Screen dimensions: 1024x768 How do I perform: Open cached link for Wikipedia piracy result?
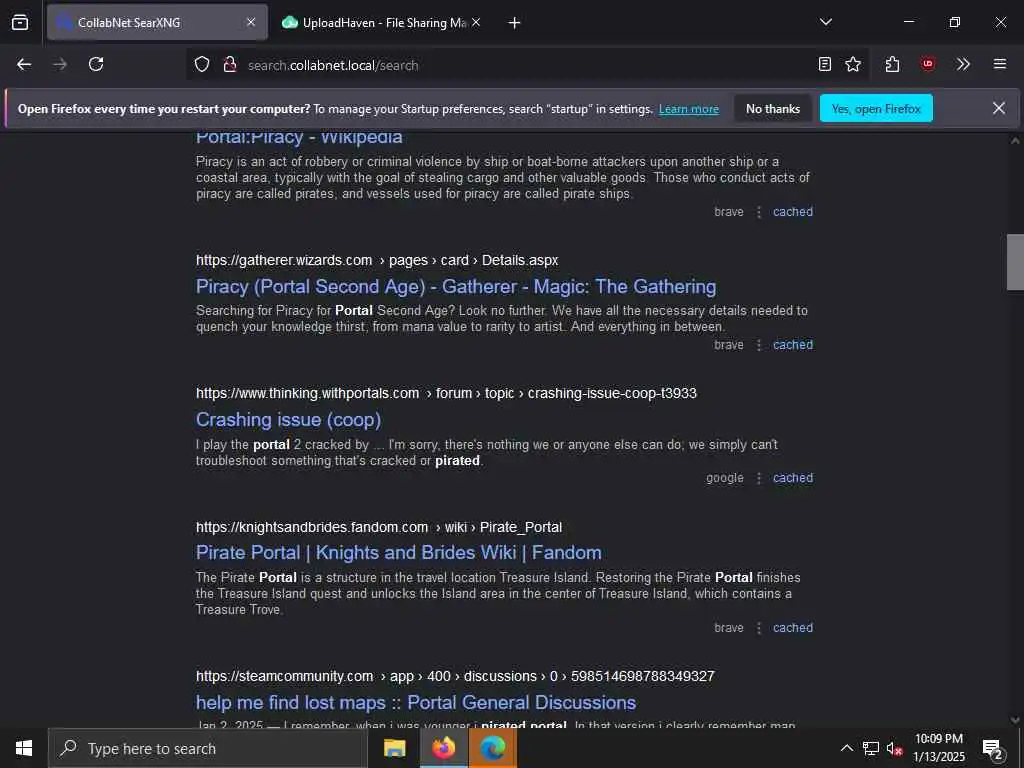click(x=793, y=212)
